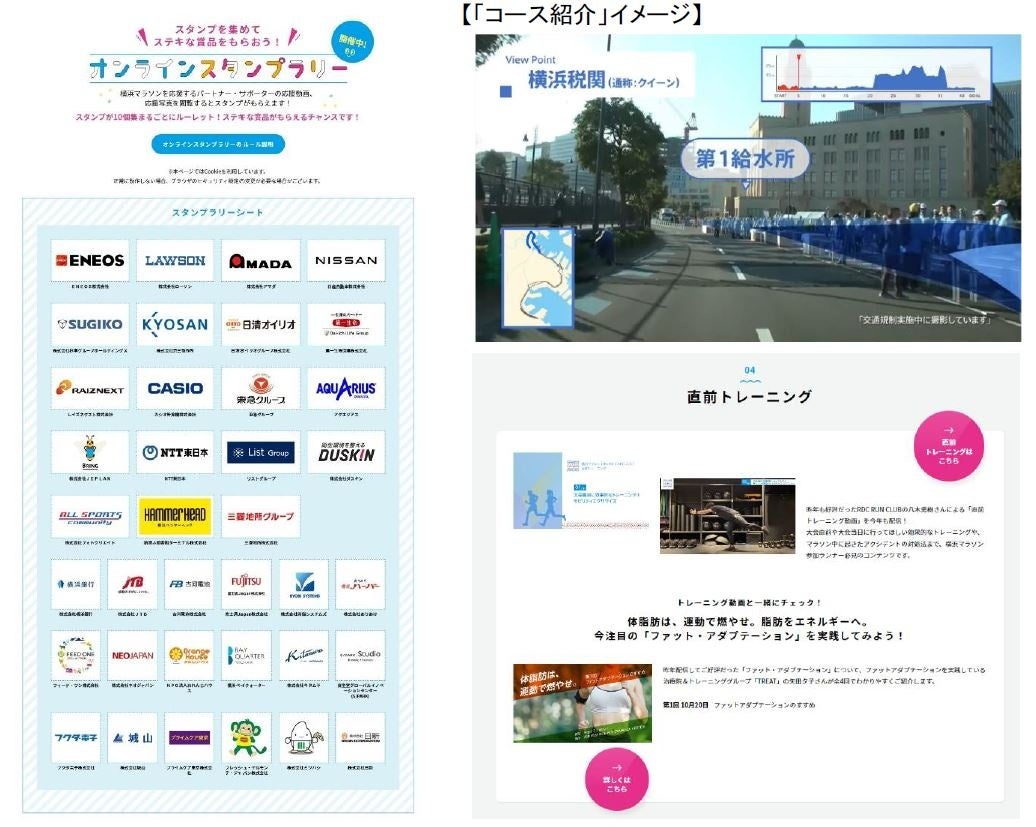Open the AMADA sponsor tile
This screenshot has height=827, width=1036.
(x=260, y=261)
